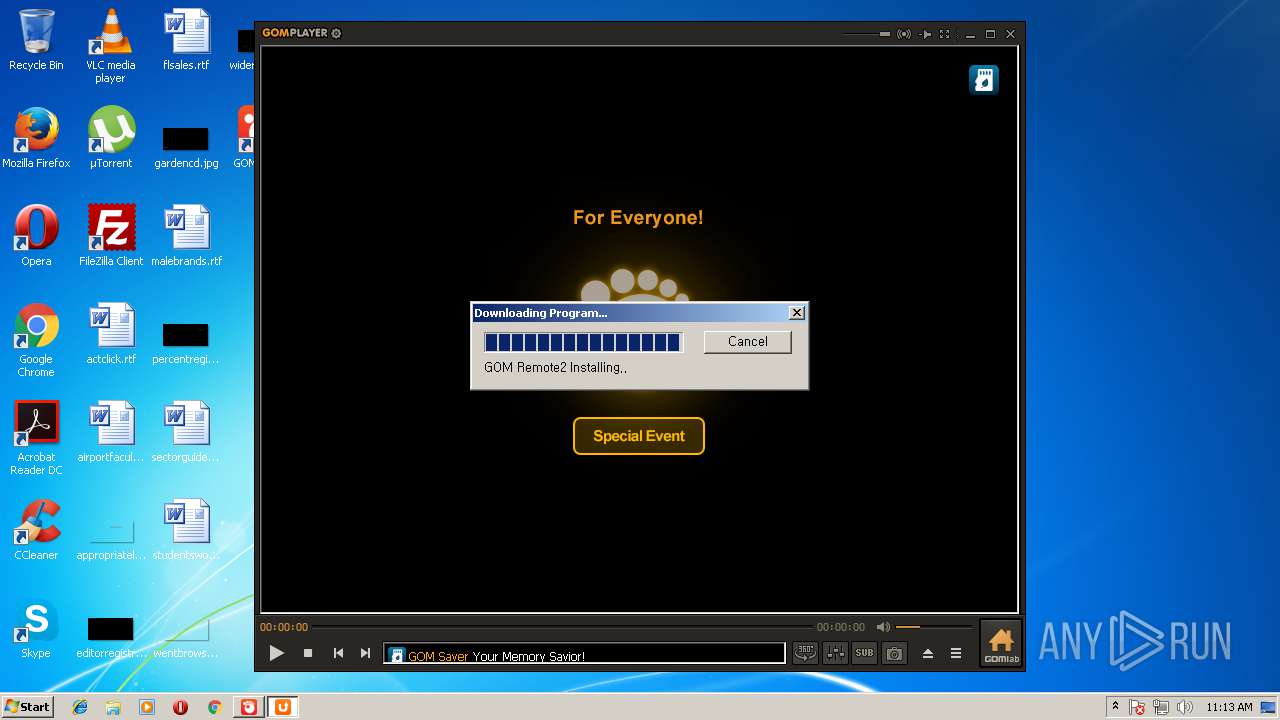Screen dimensions: 1280x720
Task: Open the editorregistr... desktop file
Action: click(110, 636)
